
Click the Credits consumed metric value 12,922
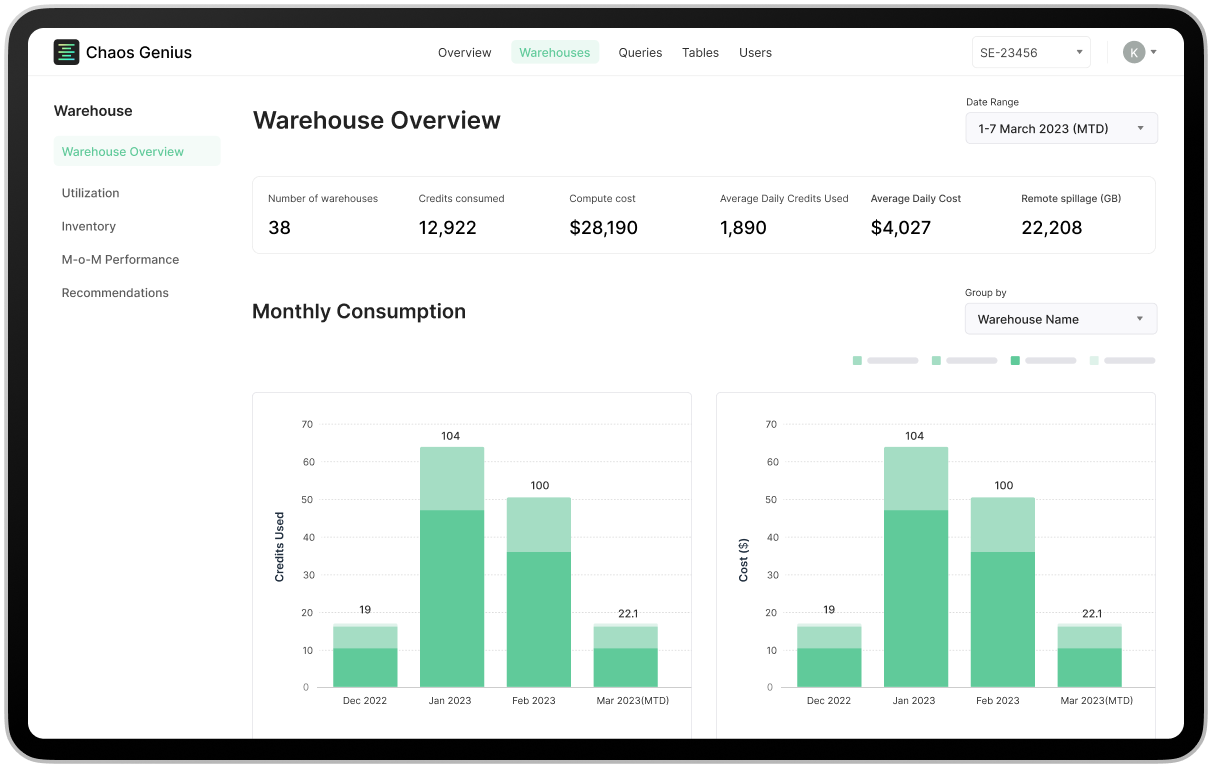pyautogui.click(x=448, y=227)
